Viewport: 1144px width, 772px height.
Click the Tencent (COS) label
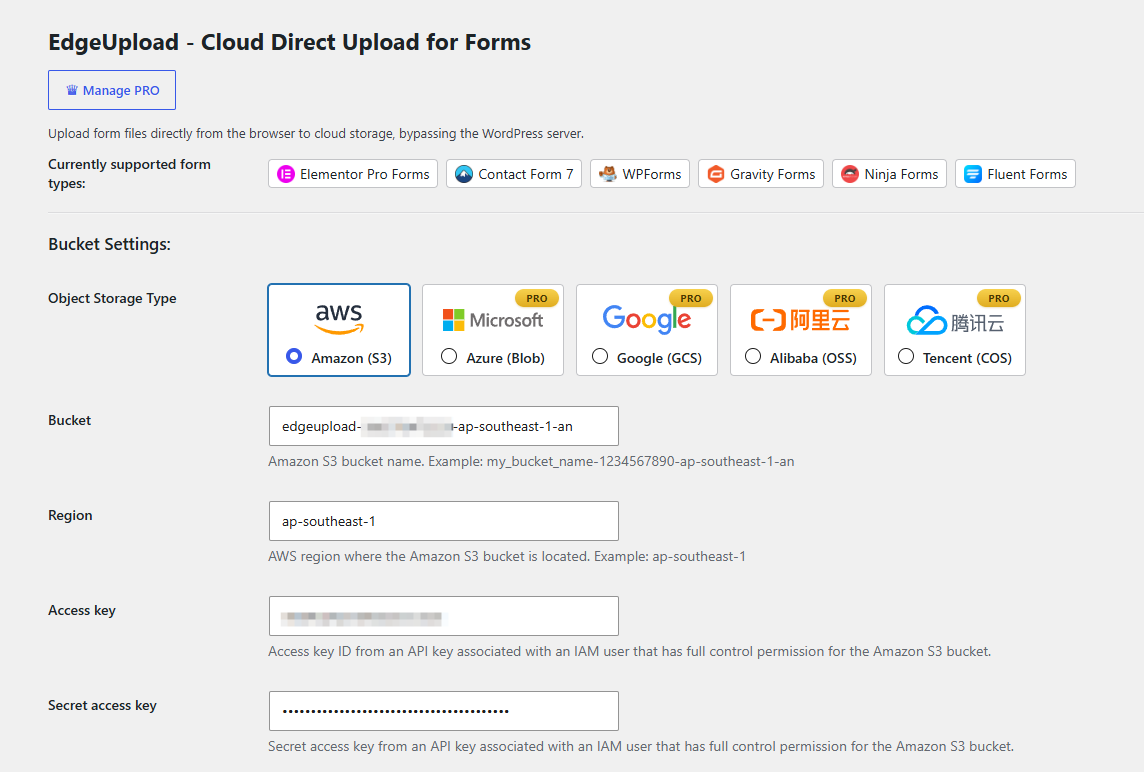click(x=967, y=358)
